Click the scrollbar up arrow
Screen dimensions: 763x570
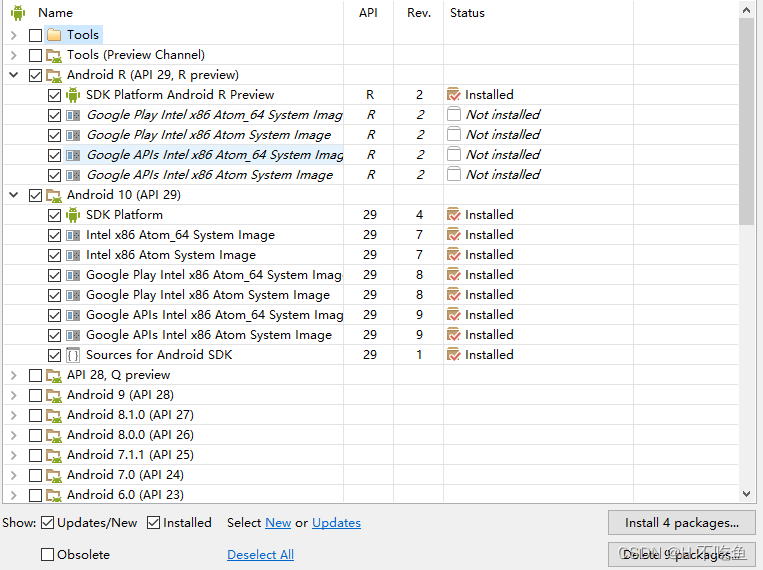pos(746,10)
